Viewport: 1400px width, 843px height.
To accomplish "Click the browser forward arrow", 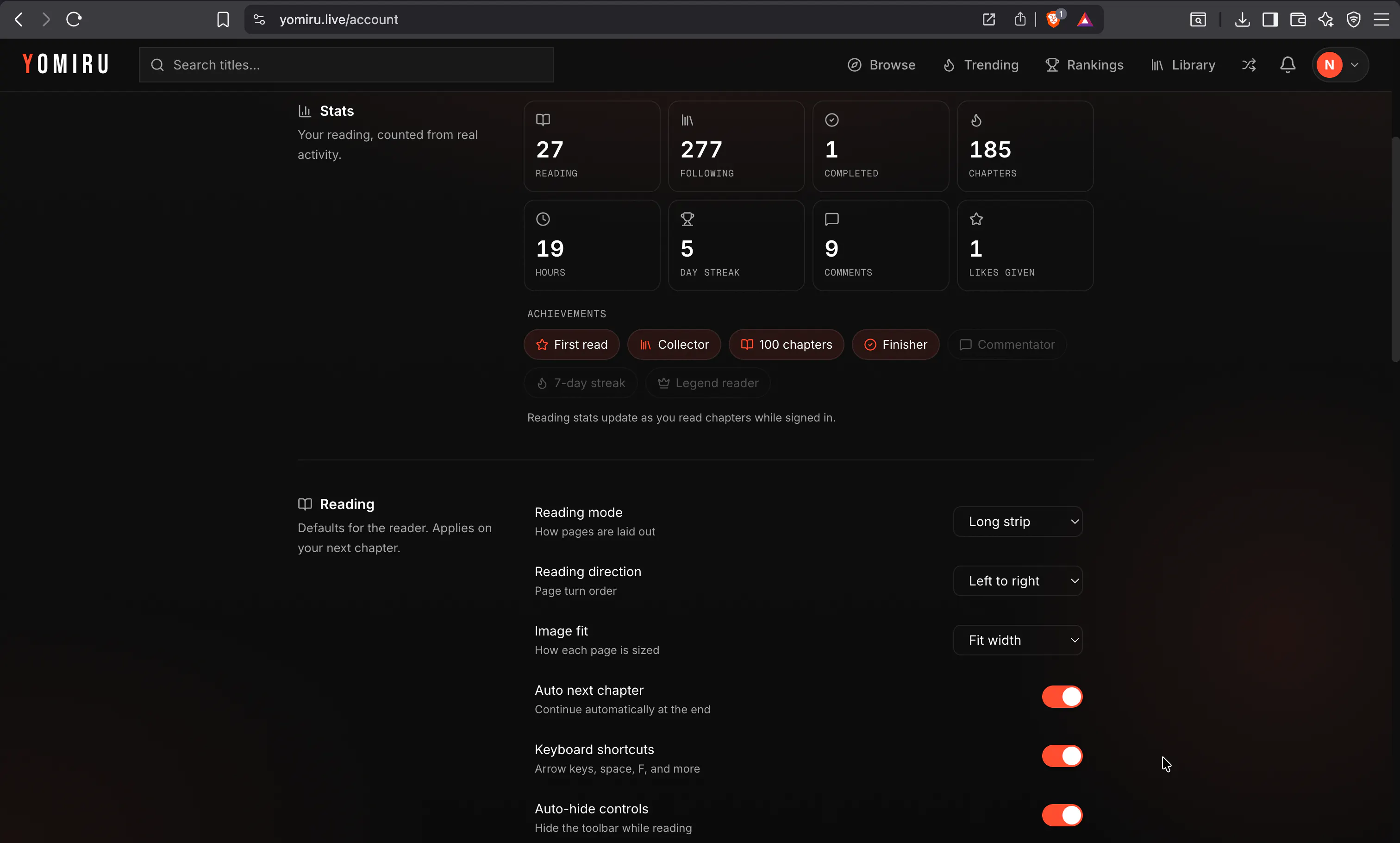I will [46, 19].
